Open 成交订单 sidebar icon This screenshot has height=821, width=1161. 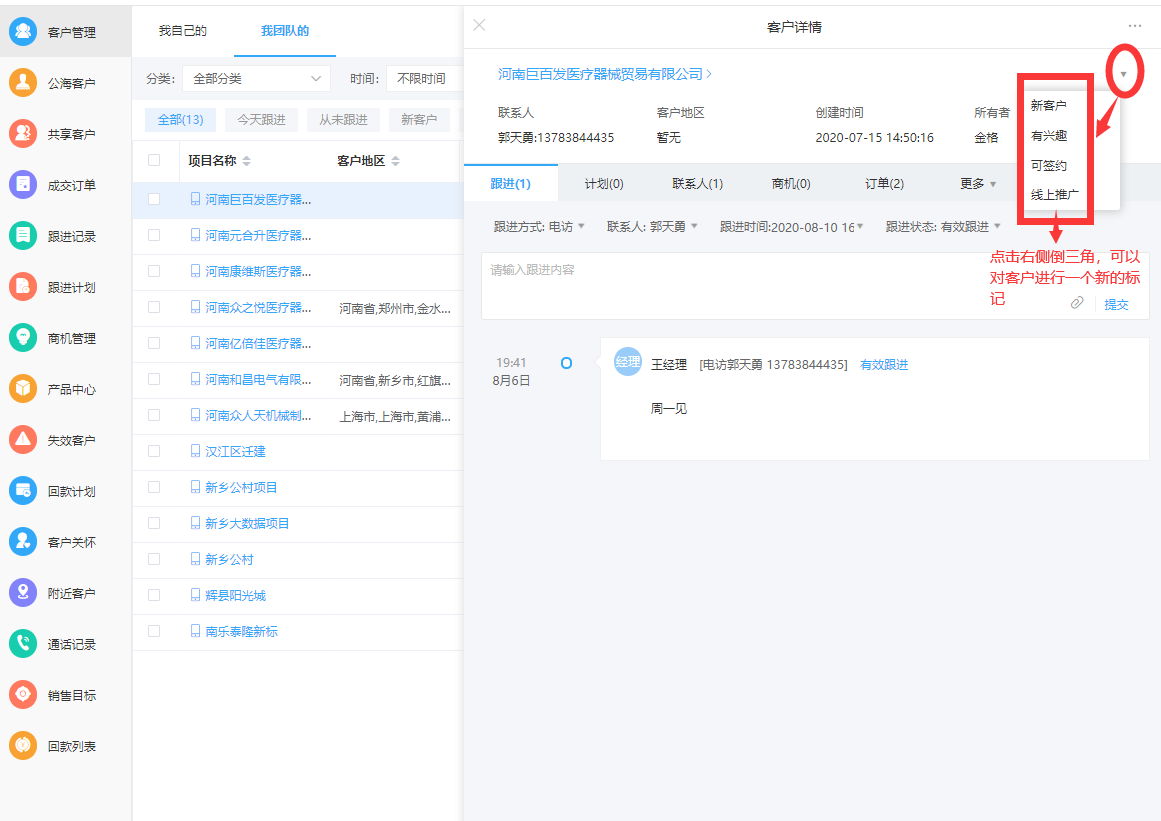[x=23, y=185]
